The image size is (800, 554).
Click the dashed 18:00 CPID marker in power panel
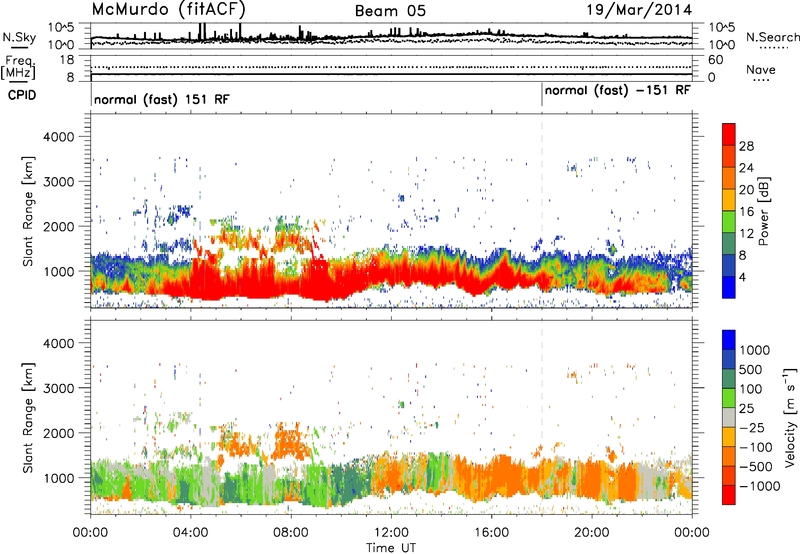click(x=542, y=211)
